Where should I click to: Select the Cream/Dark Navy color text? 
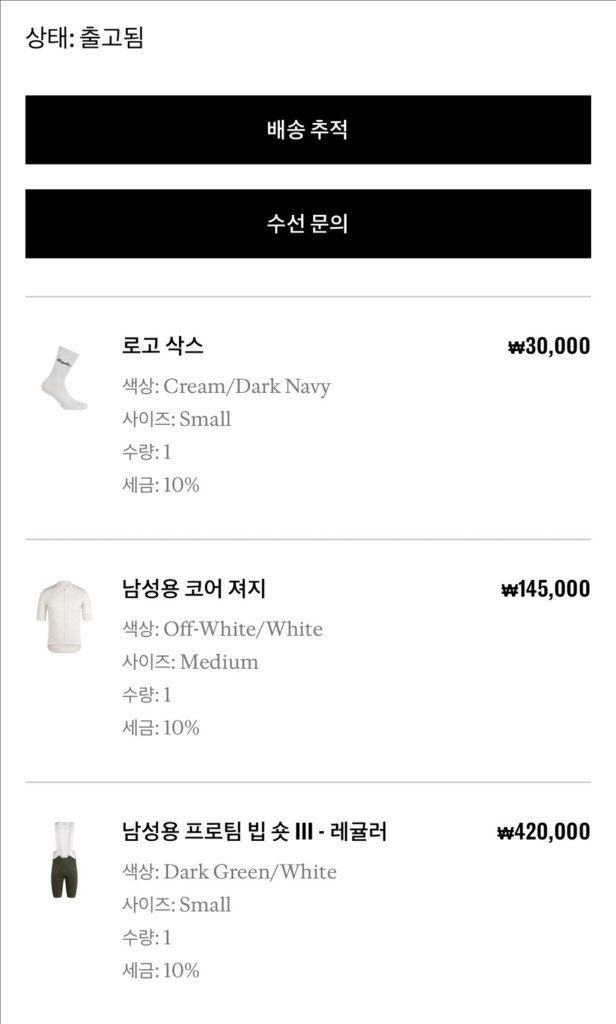point(224,386)
